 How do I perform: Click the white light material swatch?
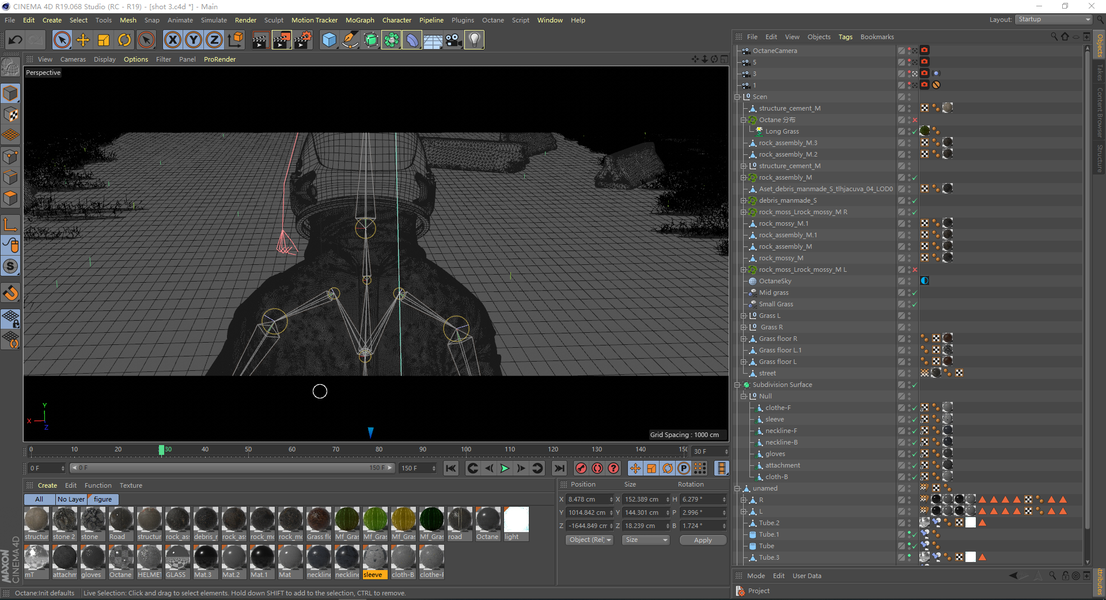pyautogui.click(x=516, y=521)
